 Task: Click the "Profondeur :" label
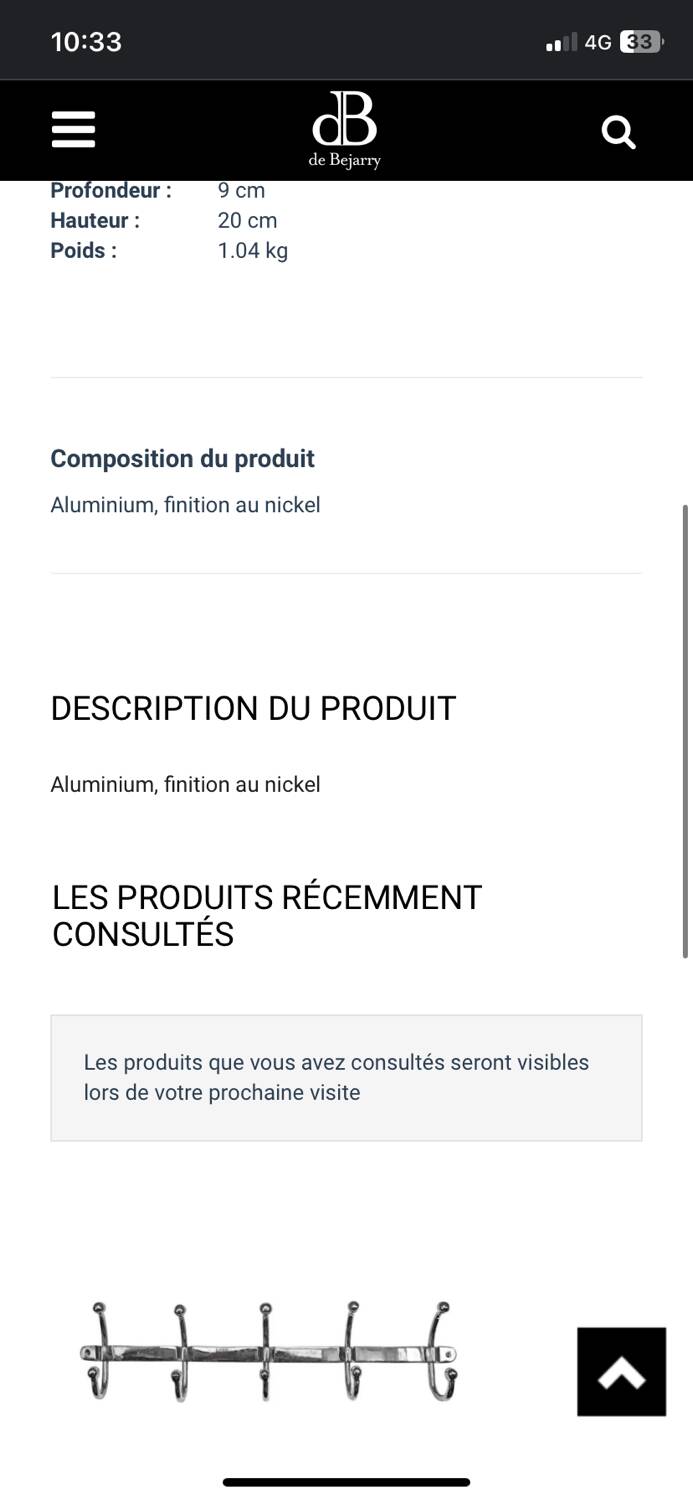click(x=111, y=190)
